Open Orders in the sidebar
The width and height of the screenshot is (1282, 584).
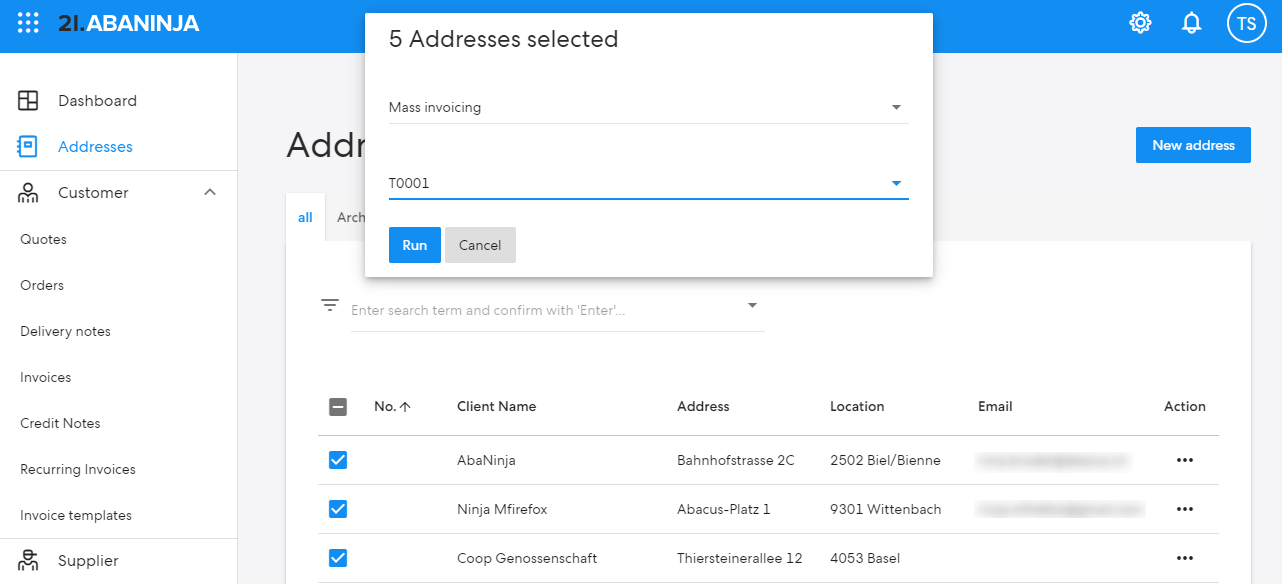pyautogui.click(x=42, y=285)
